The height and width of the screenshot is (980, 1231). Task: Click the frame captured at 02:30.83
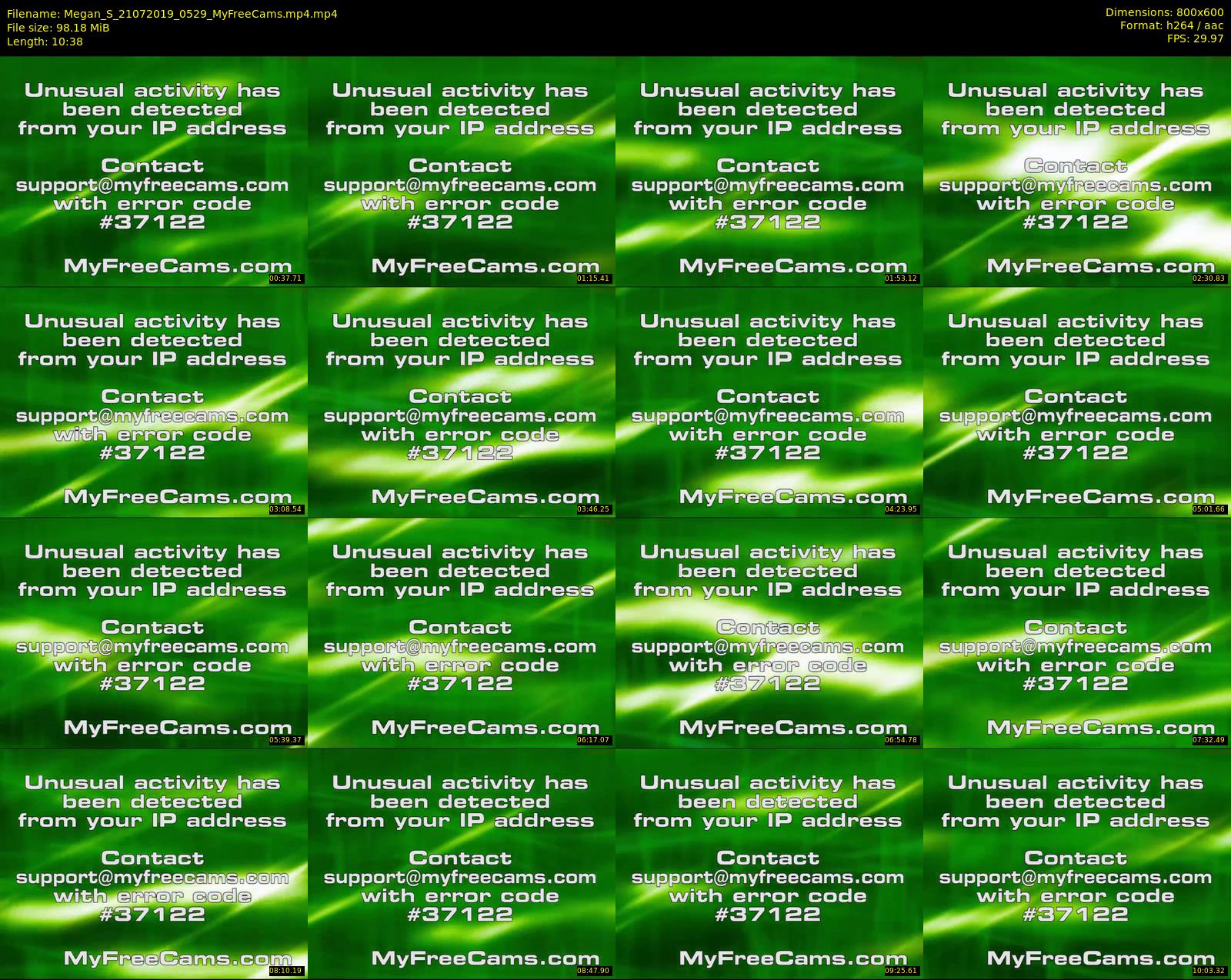[1077, 171]
